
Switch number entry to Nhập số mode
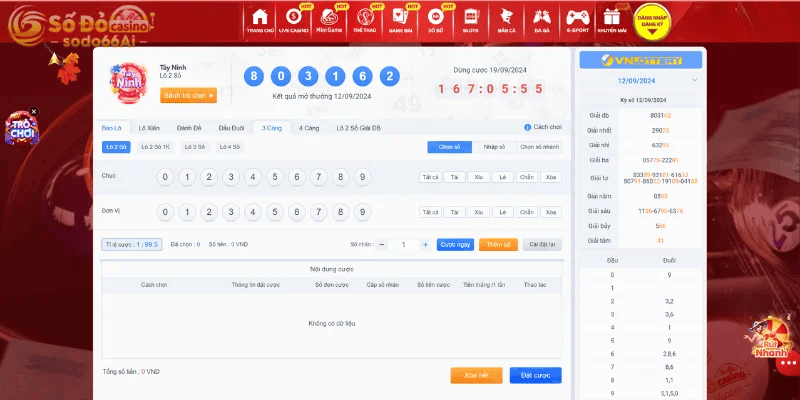click(x=494, y=147)
